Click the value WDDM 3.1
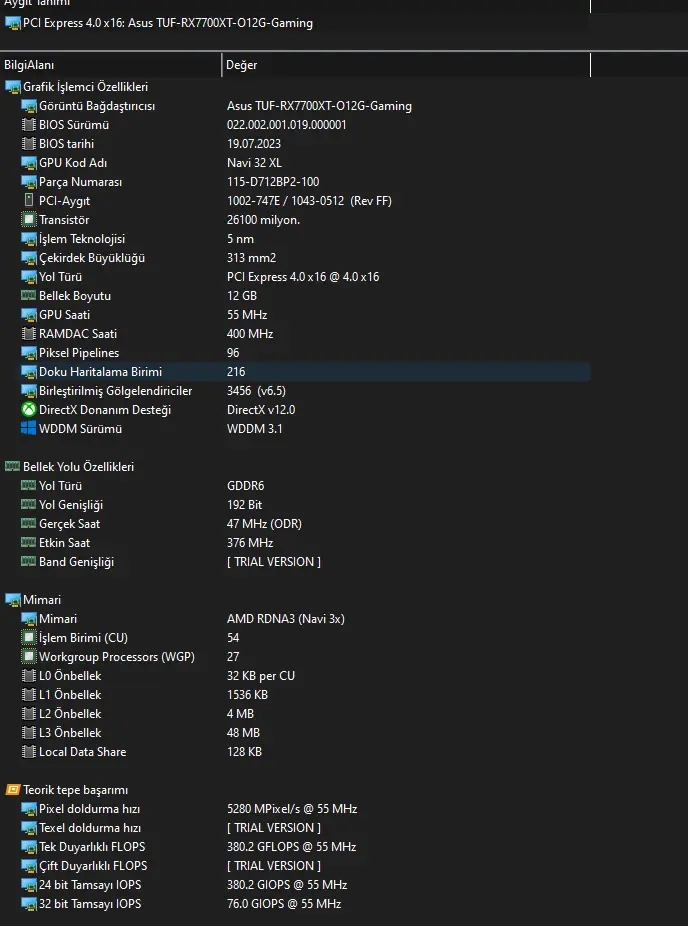688x926 pixels. coord(255,429)
